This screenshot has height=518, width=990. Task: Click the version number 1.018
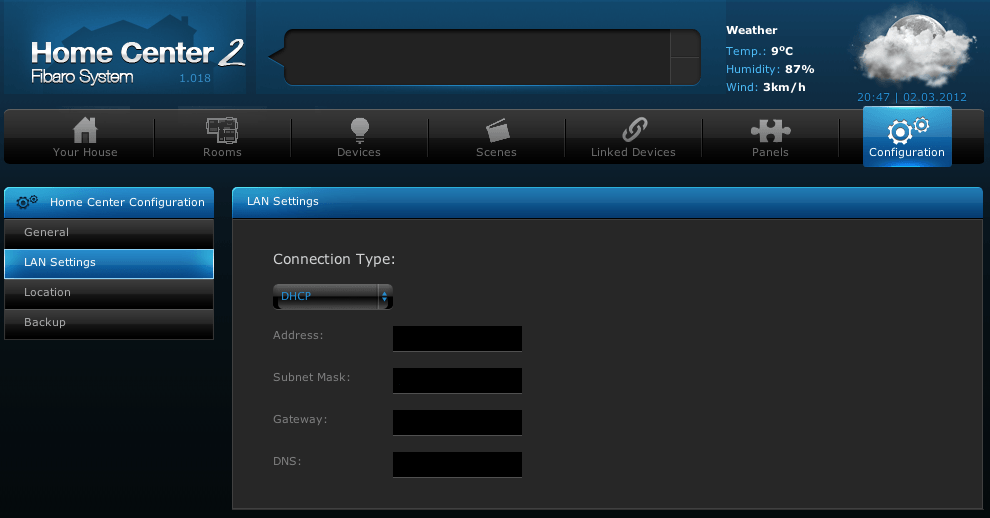(x=194, y=78)
